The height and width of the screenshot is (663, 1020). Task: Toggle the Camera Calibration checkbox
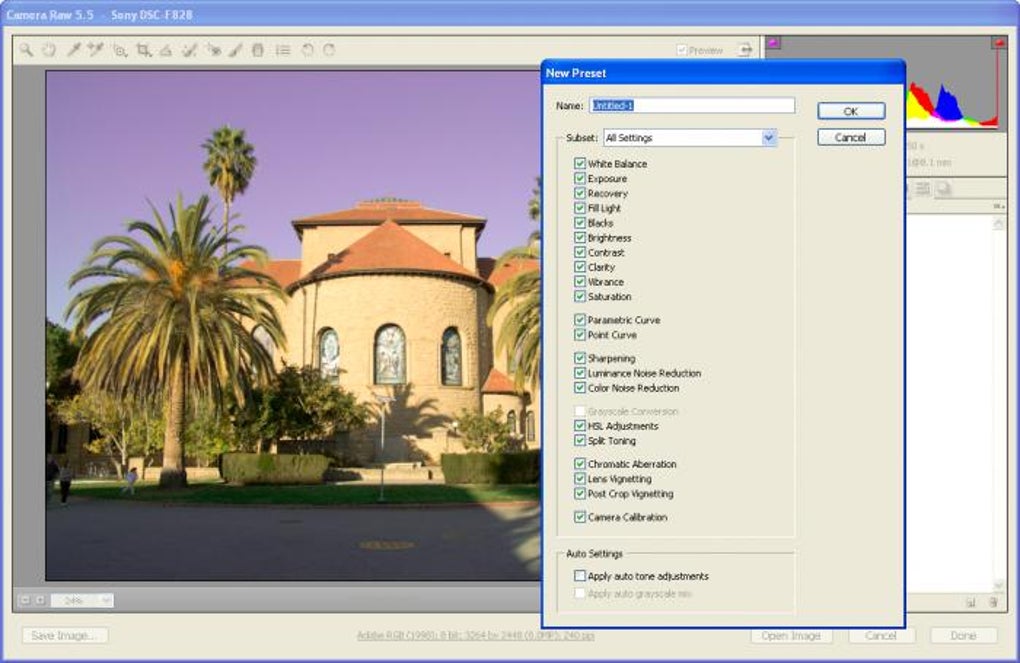coord(580,517)
